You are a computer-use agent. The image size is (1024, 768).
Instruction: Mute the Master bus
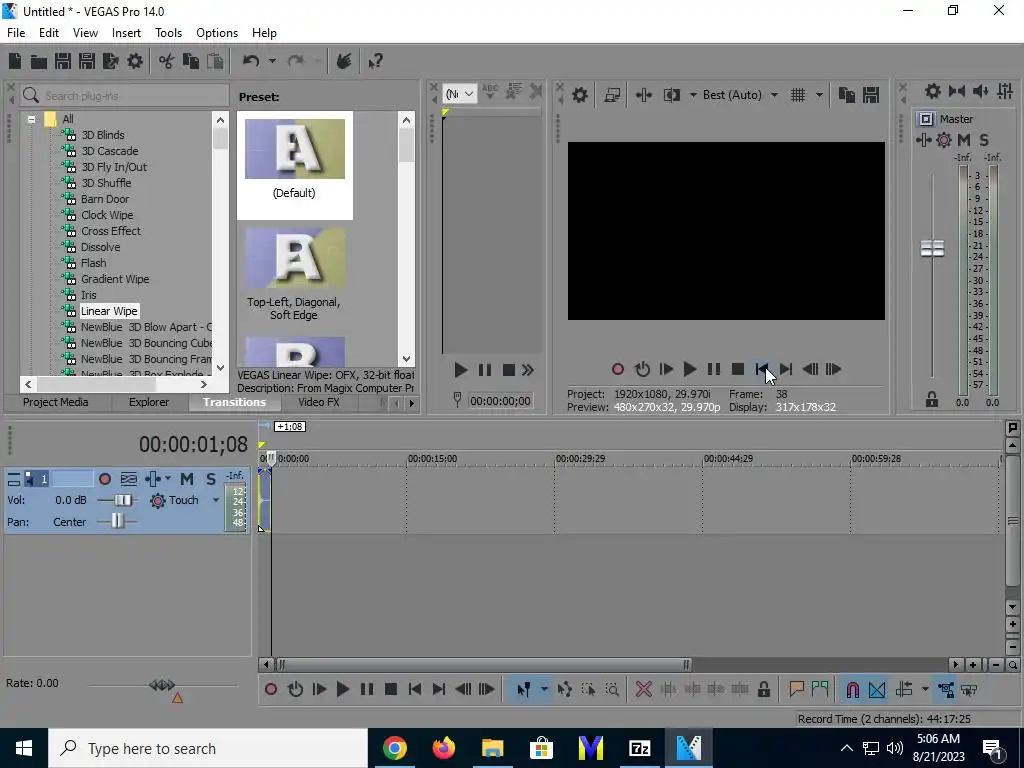tap(964, 140)
